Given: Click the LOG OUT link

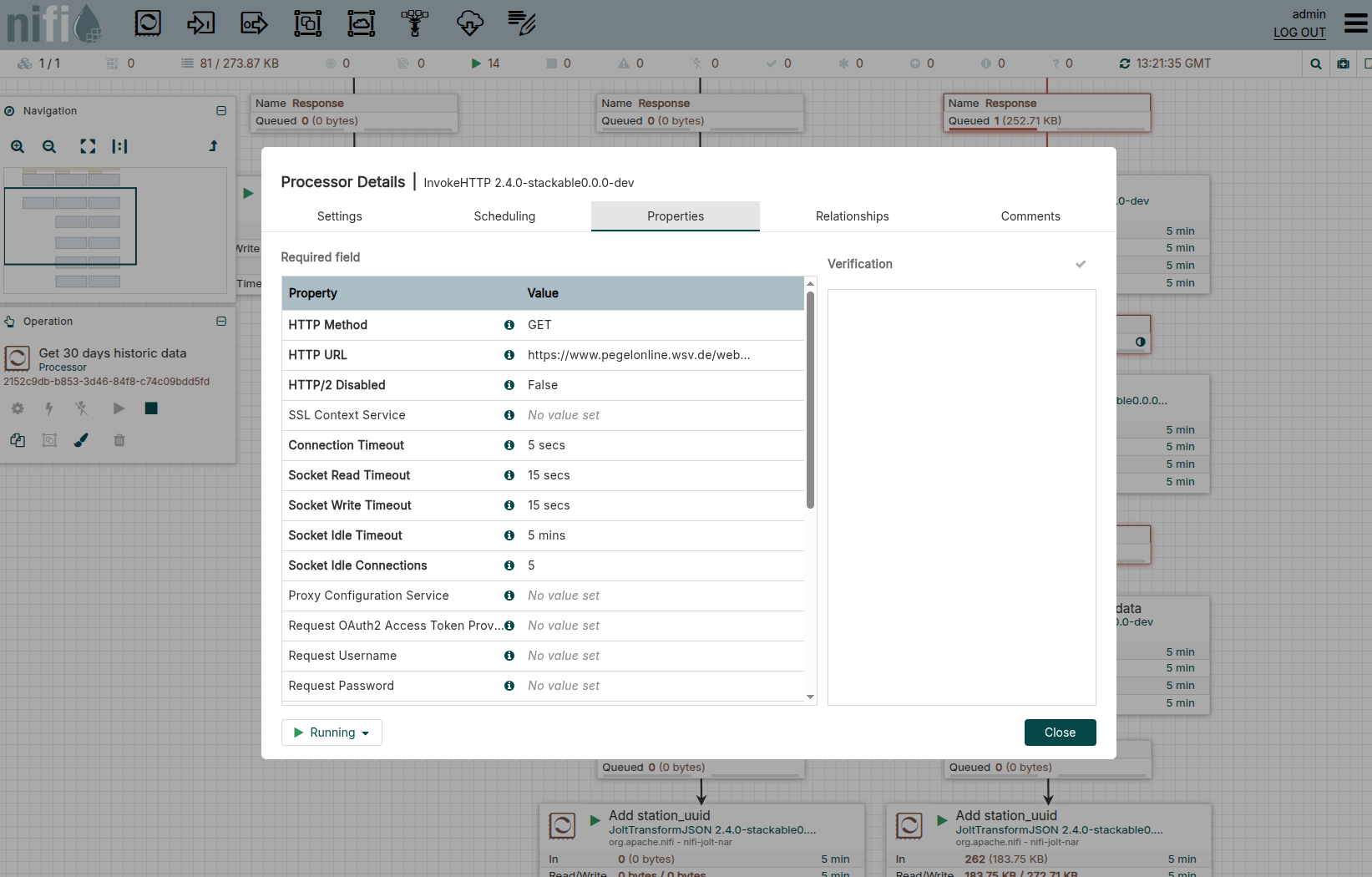Looking at the screenshot, I should coord(1299,33).
